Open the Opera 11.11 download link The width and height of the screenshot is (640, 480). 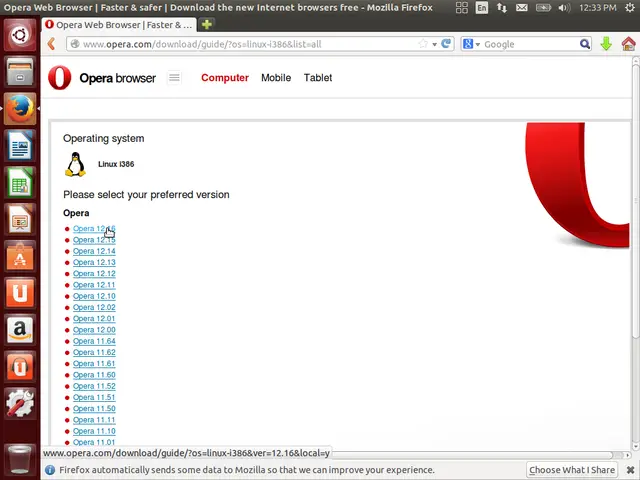tap(94, 420)
